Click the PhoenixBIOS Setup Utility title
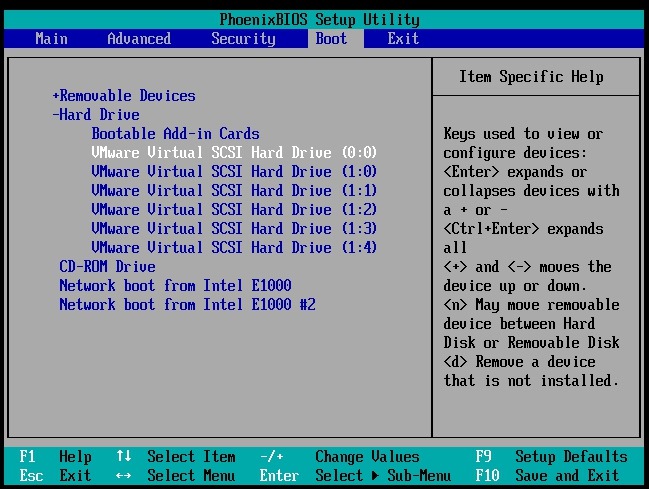The height and width of the screenshot is (489, 649). click(x=320, y=19)
